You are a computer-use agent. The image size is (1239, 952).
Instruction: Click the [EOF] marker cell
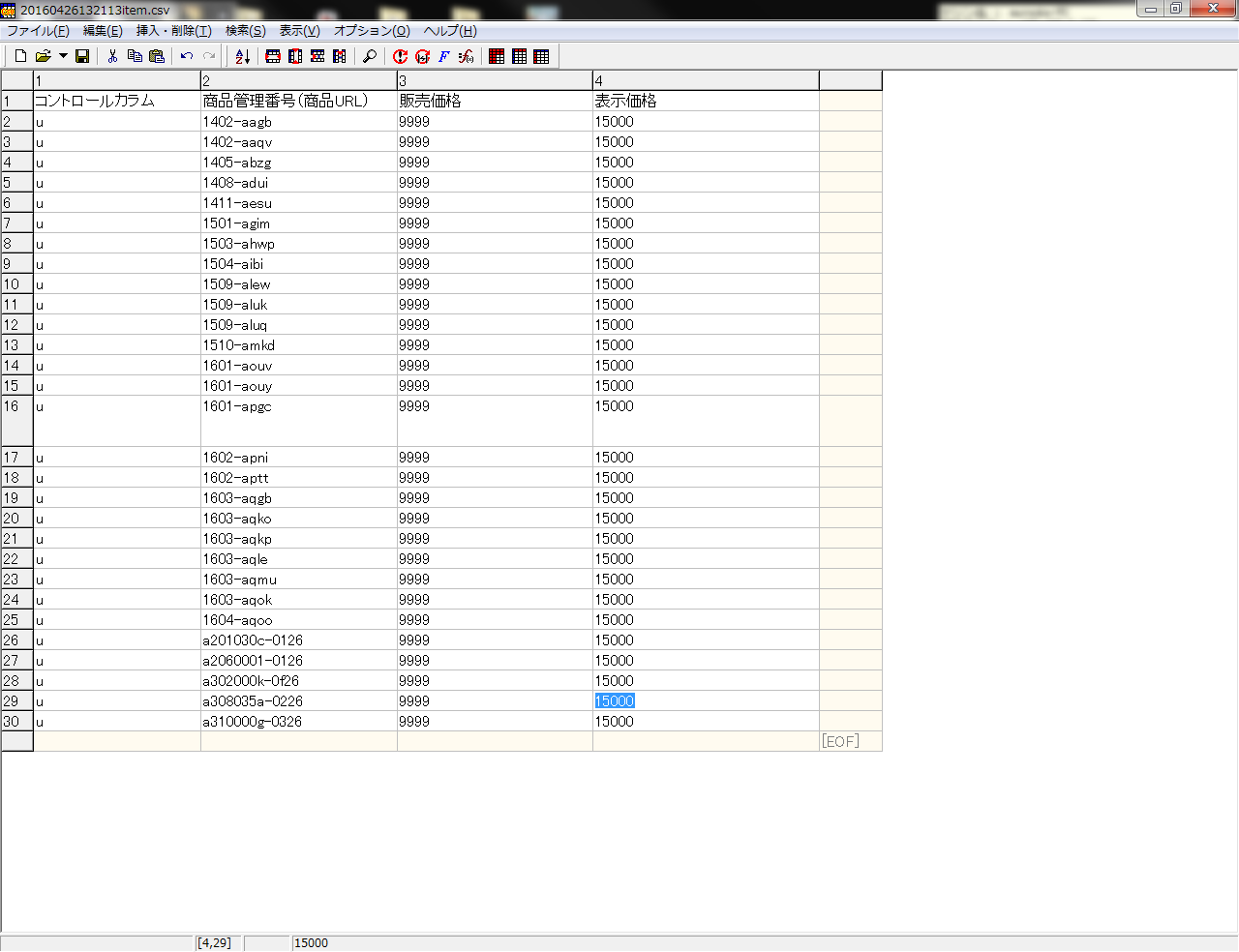click(x=851, y=742)
